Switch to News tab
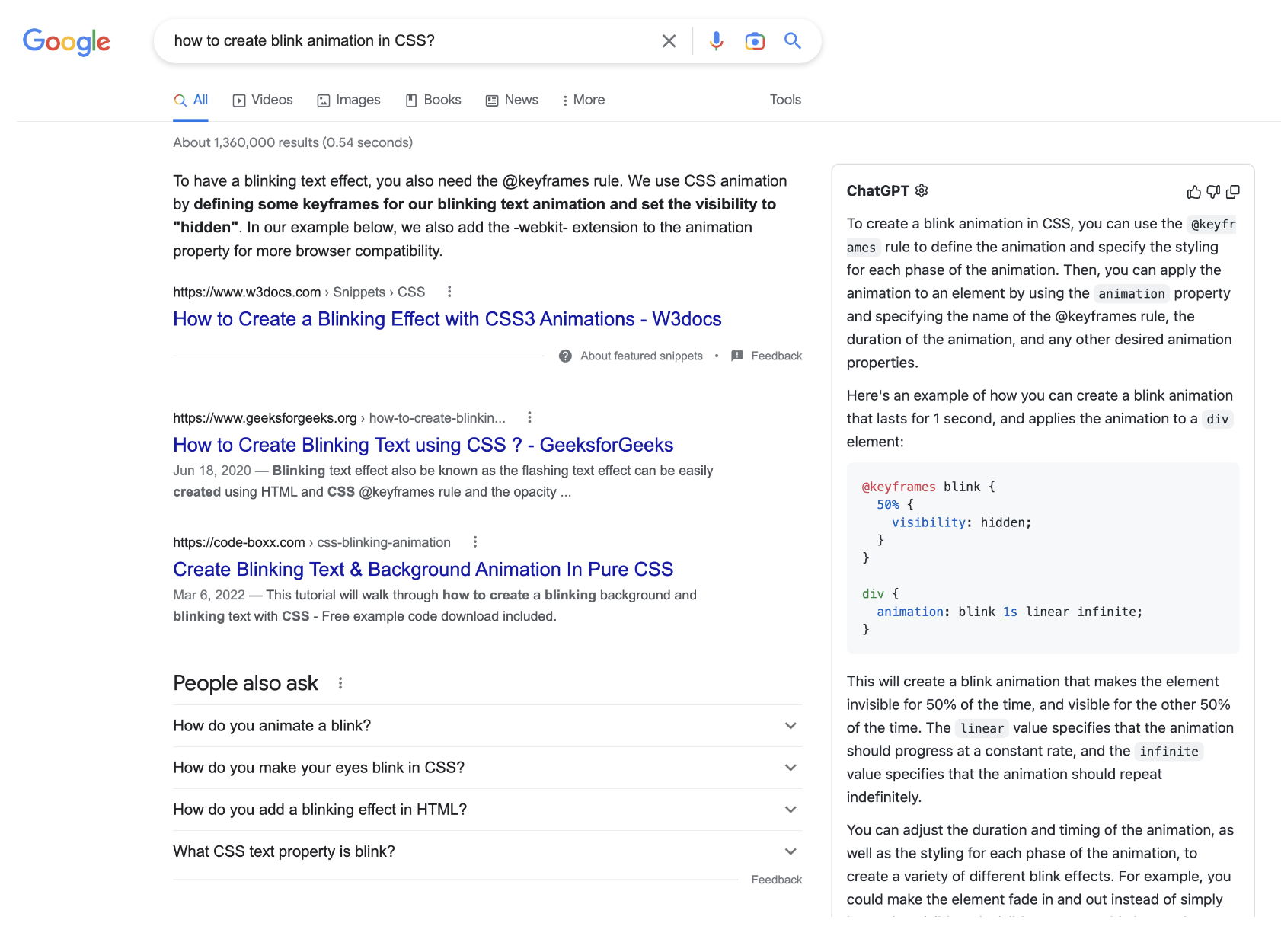The height and width of the screenshot is (952, 1281). [x=512, y=100]
